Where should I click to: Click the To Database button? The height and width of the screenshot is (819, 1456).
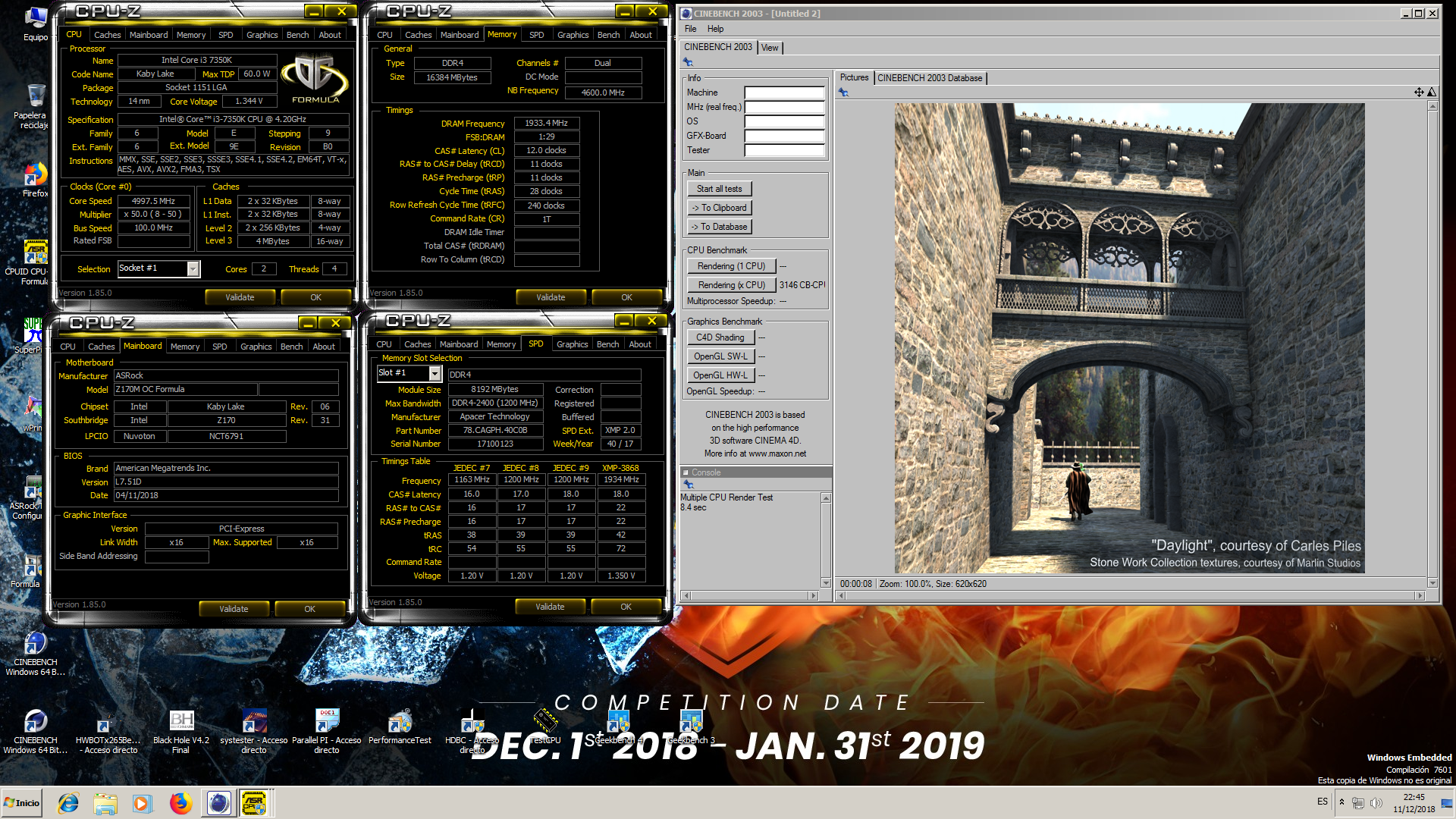[x=720, y=227]
